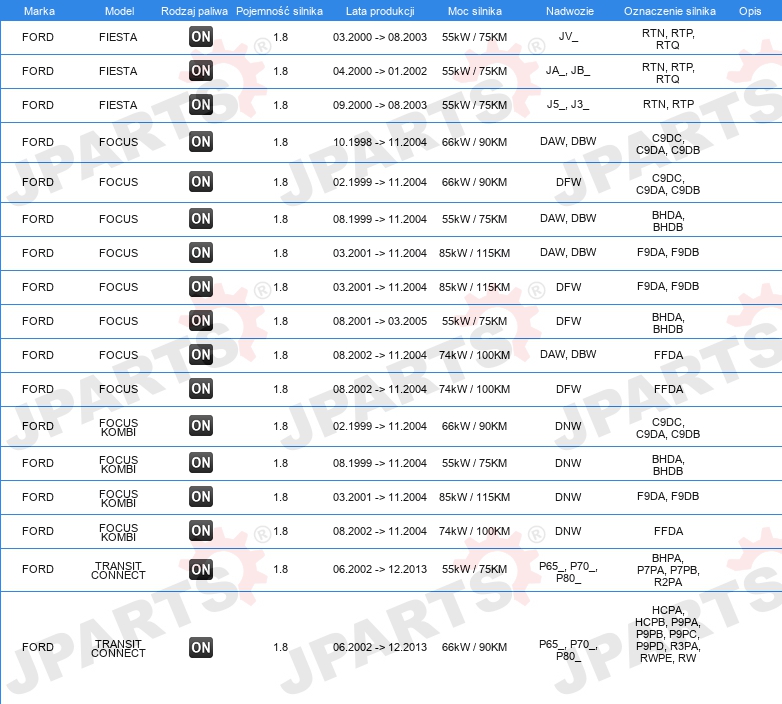Click the ON badge in the Focus DFW 85kW row

pos(201,287)
